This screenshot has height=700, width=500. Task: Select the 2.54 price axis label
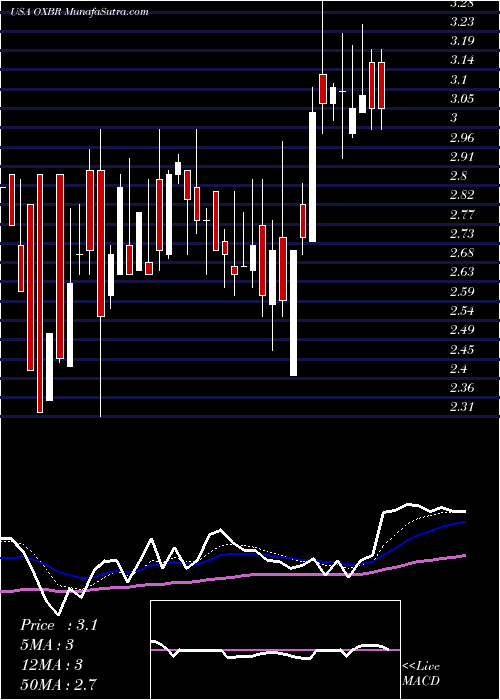coord(462,311)
